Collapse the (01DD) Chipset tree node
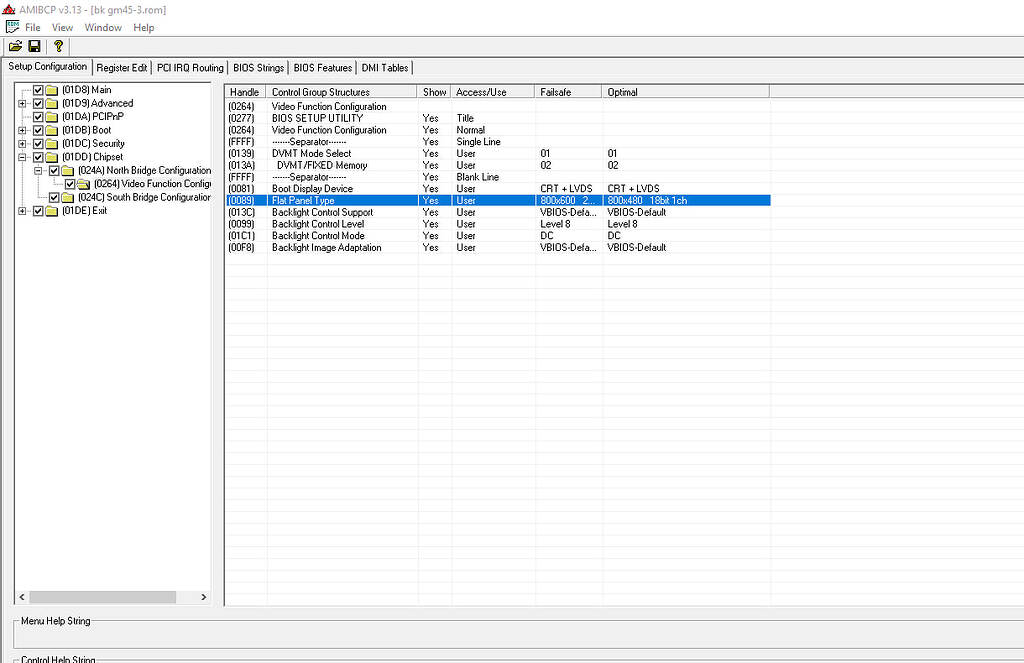 pyautogui.click(x=21, y=157)
